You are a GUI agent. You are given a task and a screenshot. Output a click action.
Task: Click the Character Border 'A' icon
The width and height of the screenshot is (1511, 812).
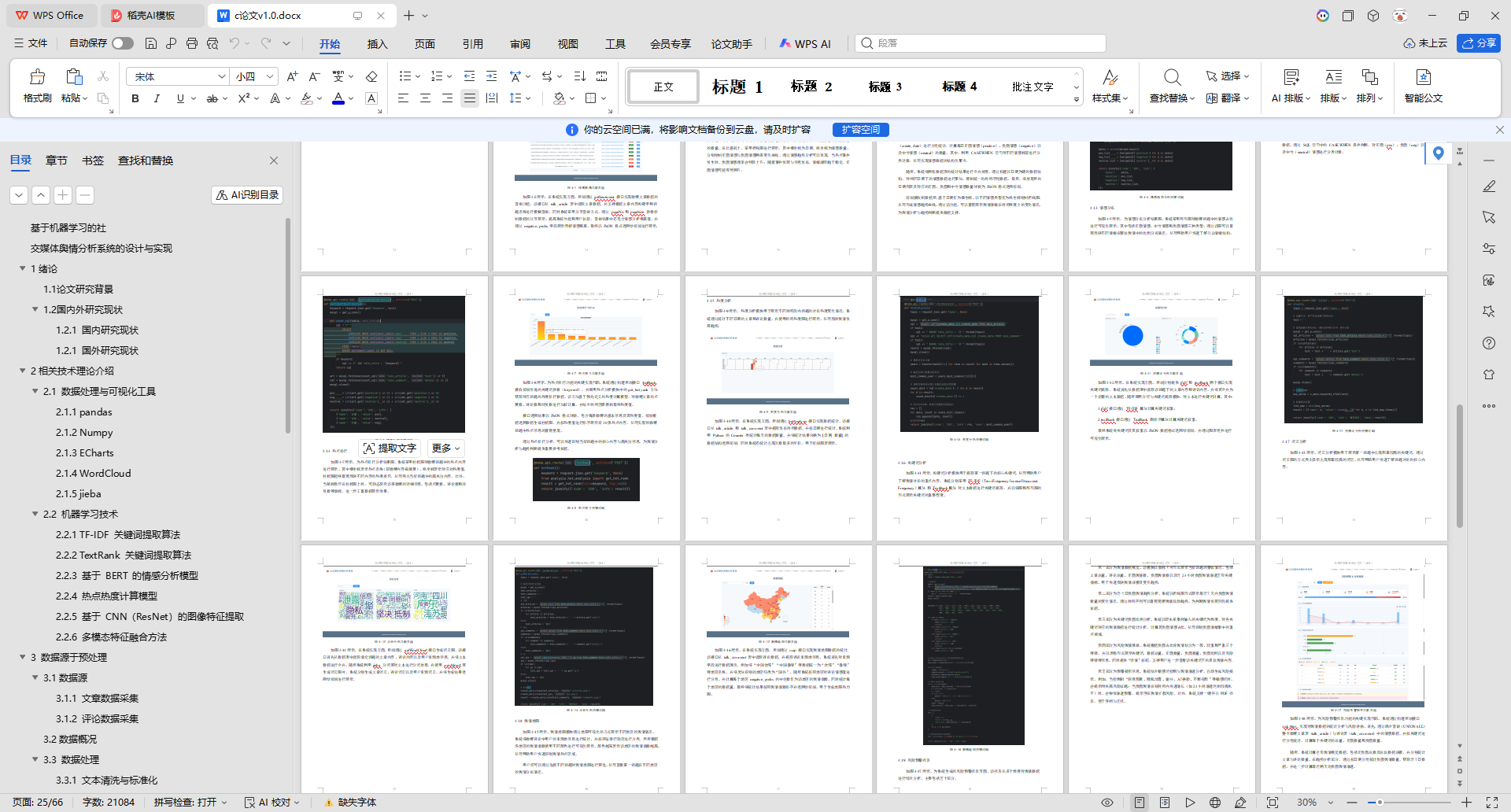tap(371, 98)
